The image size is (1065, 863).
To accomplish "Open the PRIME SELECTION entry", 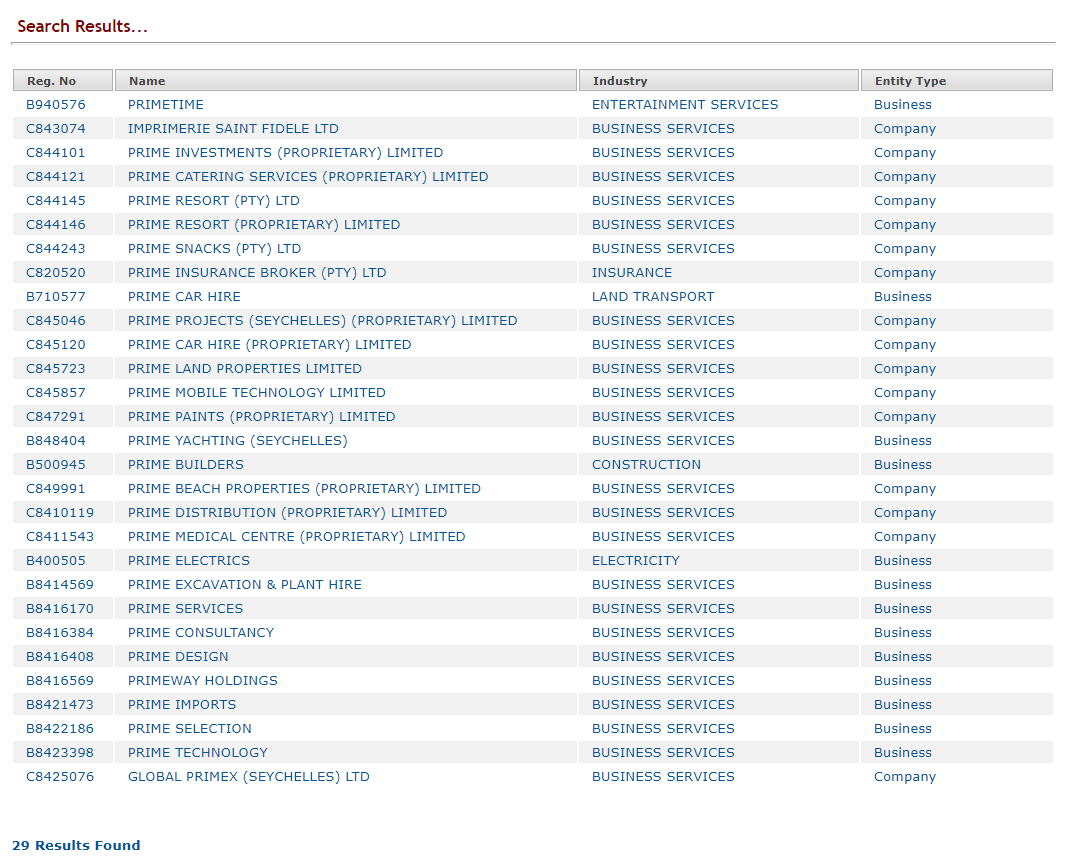I will pos(189,729).
